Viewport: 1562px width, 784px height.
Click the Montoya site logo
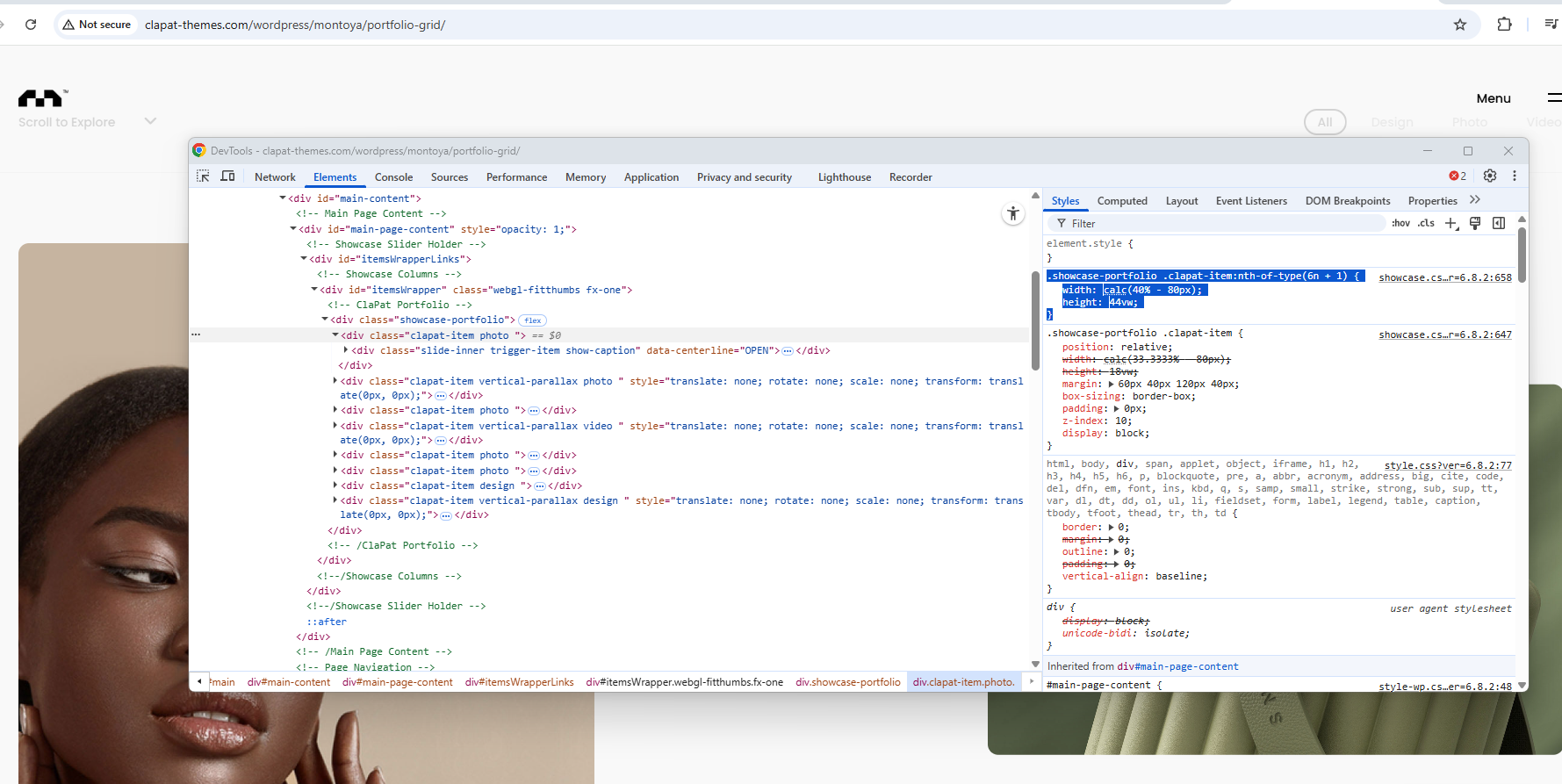point(42,97)
